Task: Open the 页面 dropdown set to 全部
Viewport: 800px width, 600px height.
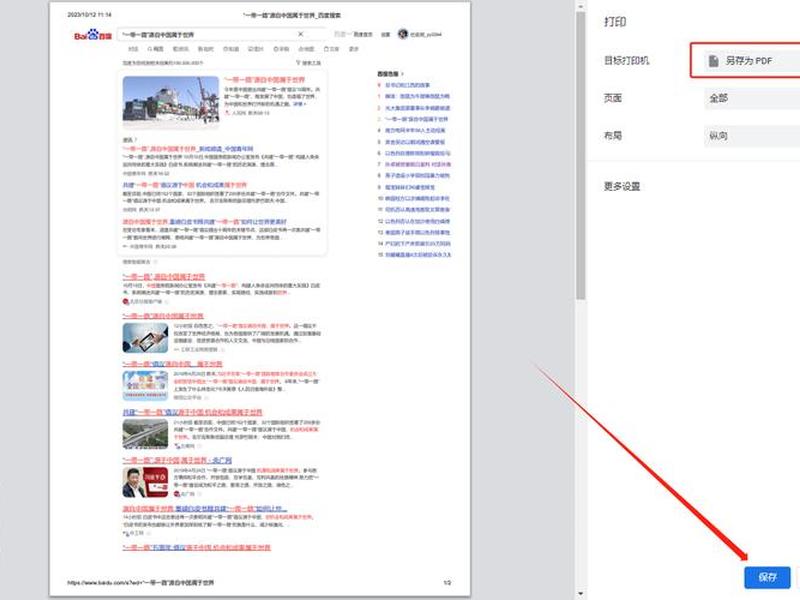Action: [x=751, y=98]
